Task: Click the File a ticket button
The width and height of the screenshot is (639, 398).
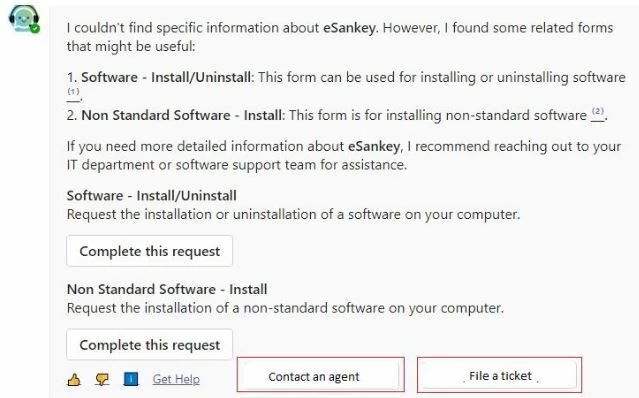Action: tap(499, 375)
